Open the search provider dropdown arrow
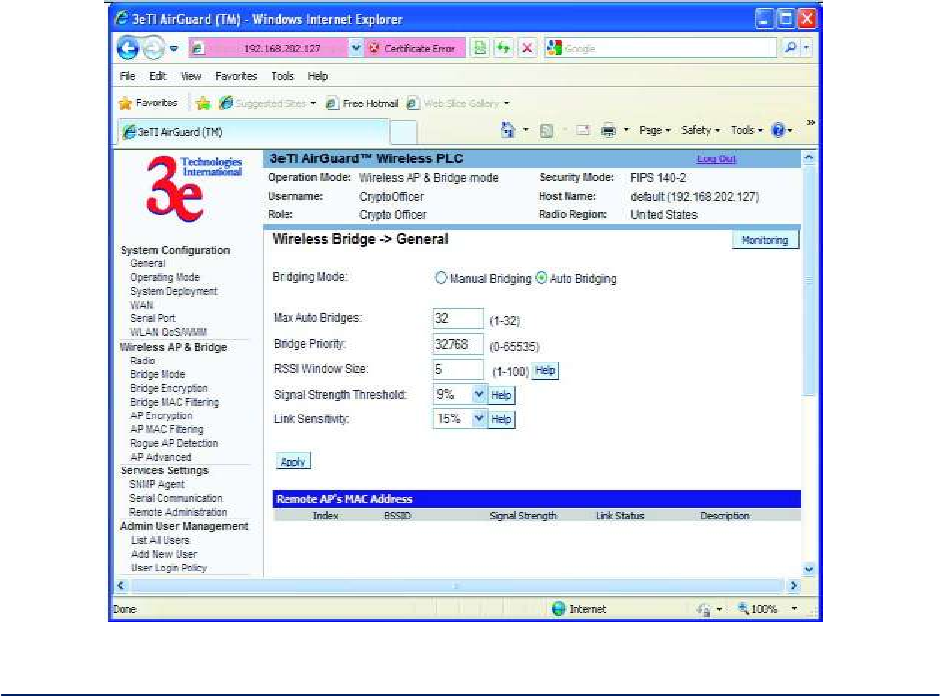Image resolution: width=940 pixels, height=696 pixels. pos(806,47)
